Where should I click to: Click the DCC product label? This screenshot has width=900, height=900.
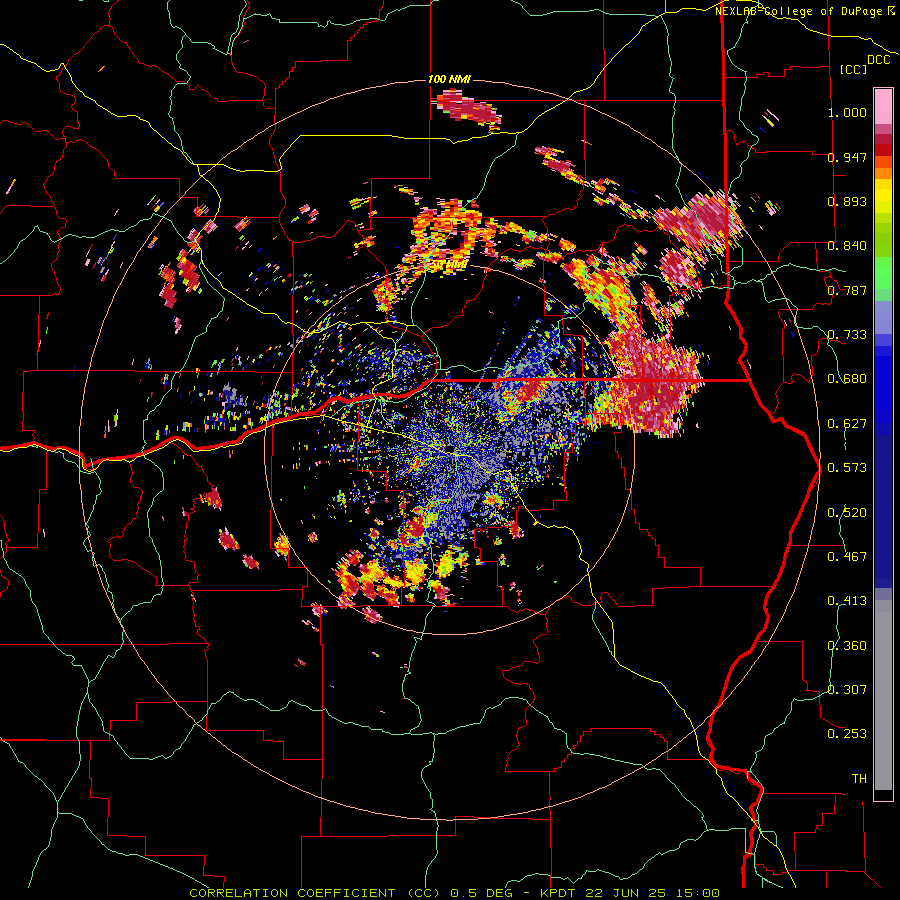(879, 60)
